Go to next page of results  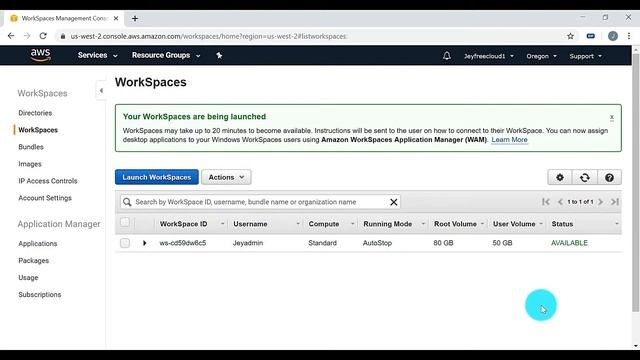tap(600, 202)
